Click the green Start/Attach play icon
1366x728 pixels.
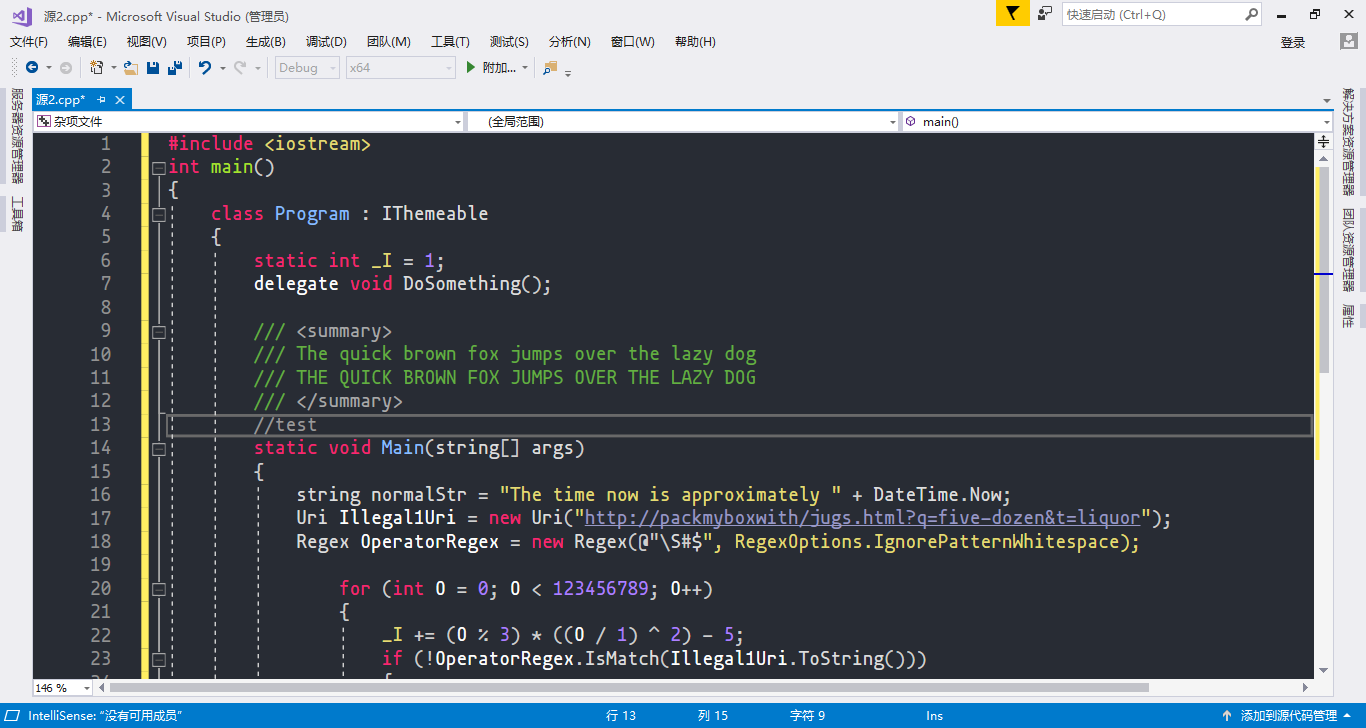471,68
